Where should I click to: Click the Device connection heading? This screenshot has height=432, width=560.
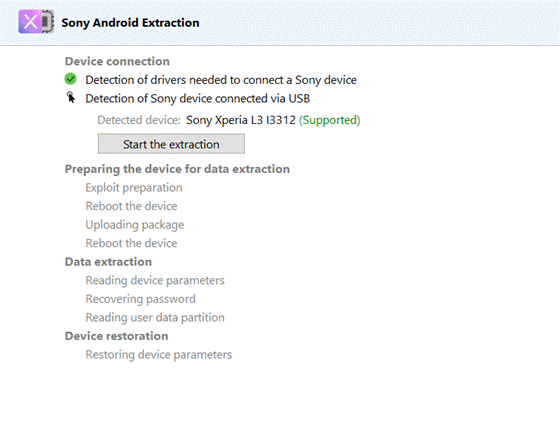point(117,61)
